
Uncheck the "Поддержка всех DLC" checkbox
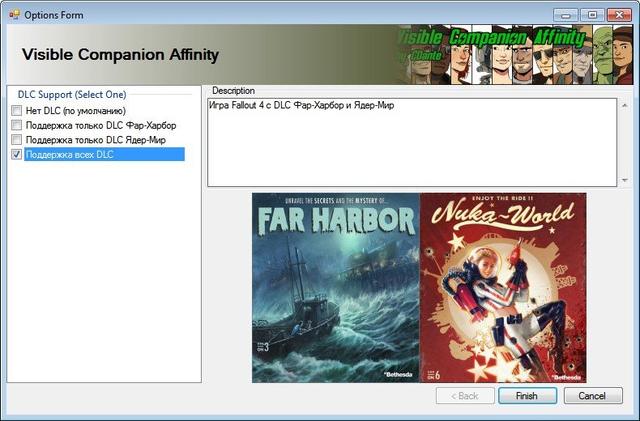tap(16, 154)
